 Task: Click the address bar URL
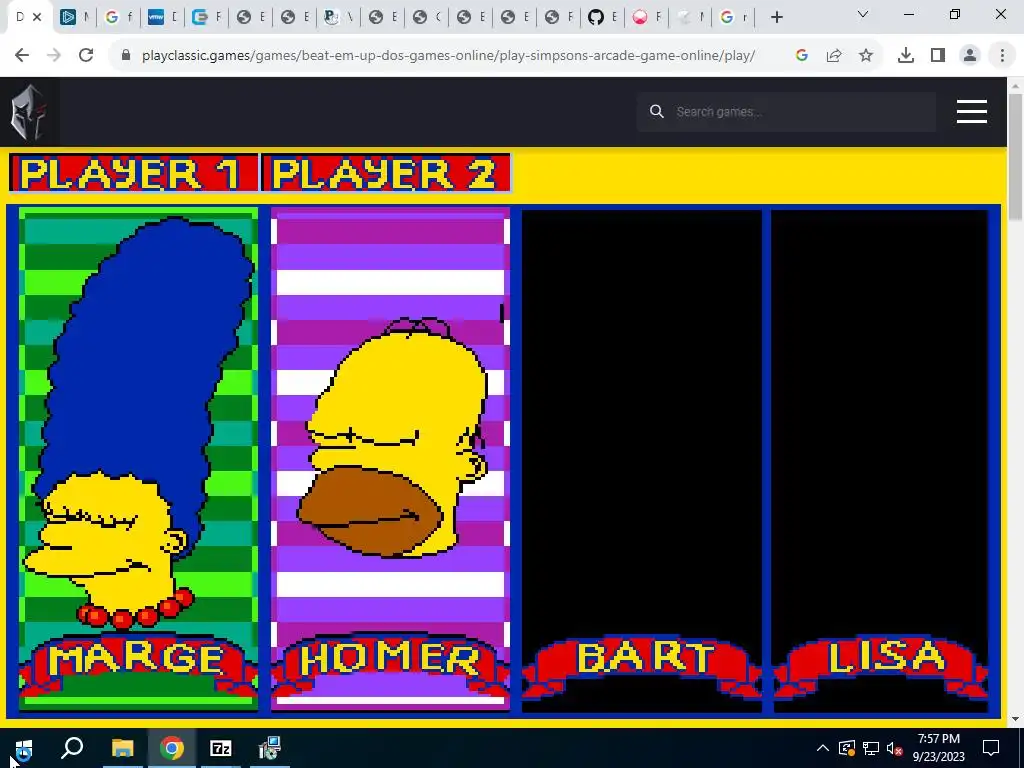click(448, 56)
